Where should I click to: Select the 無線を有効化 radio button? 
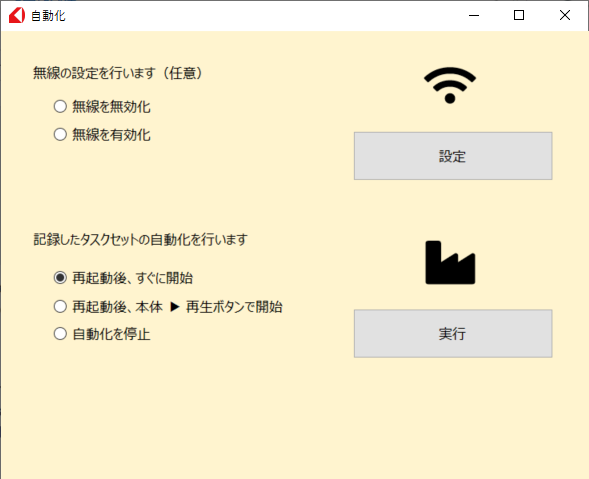(60, 134)
